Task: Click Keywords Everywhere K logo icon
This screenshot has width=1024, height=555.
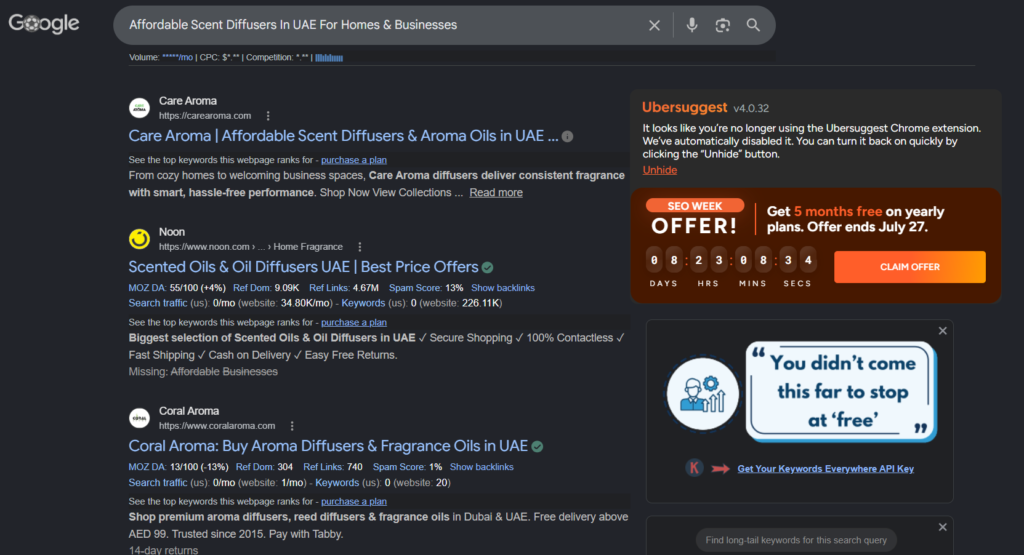Action: pyautogui.click(x=694, y=468)
